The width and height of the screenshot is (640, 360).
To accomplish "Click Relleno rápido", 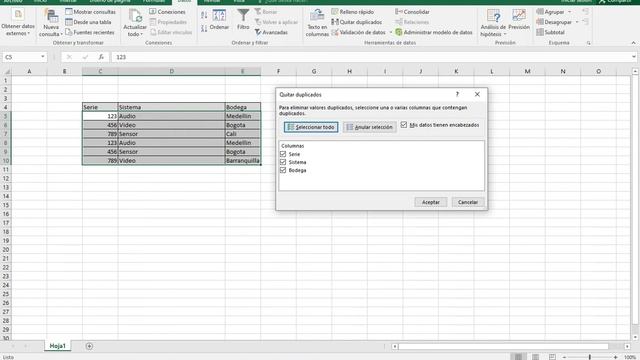I will tap(353, 12).
